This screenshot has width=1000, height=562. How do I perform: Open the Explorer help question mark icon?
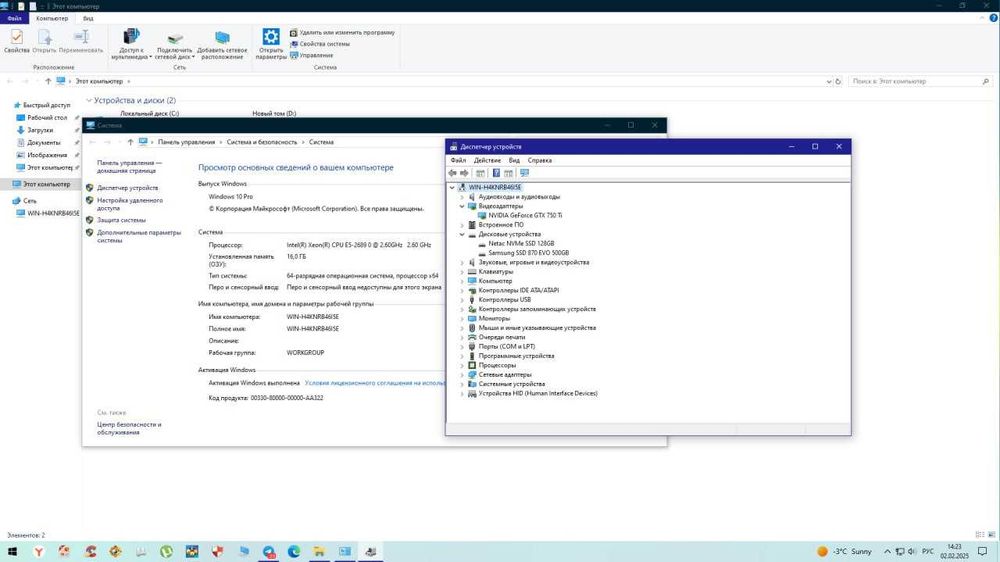click(993, 18)
